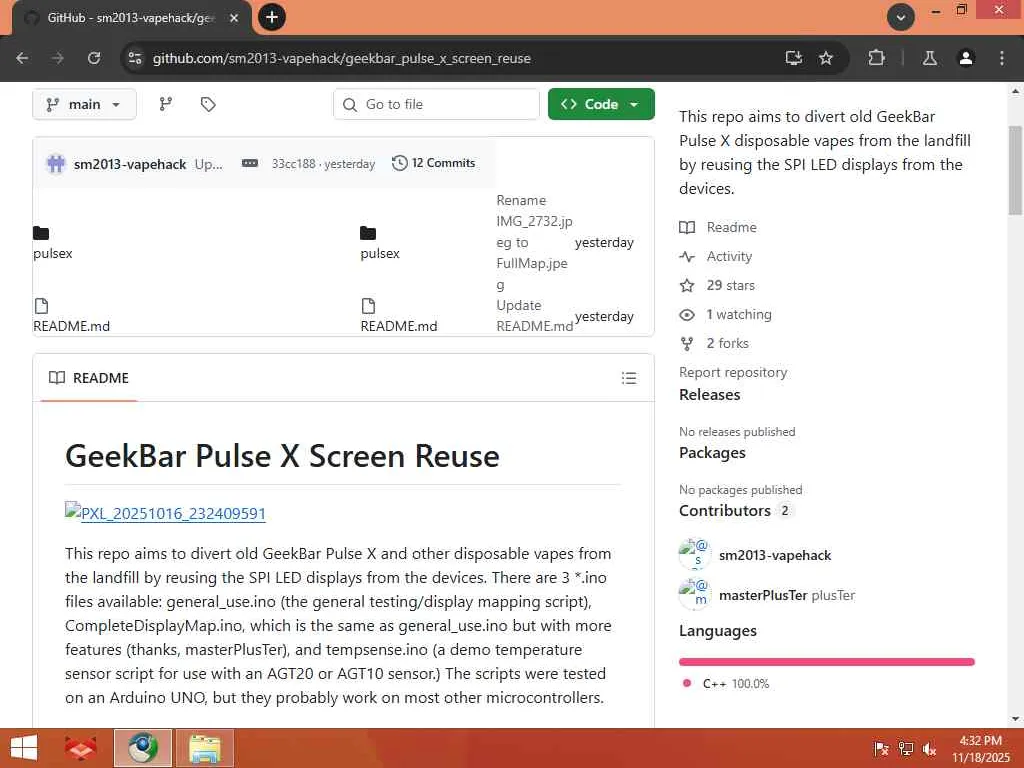The height and width of the screenshot is (768, 1024).
Task: Bookmark this page with the star icon
Action: (x=825, y=58)
